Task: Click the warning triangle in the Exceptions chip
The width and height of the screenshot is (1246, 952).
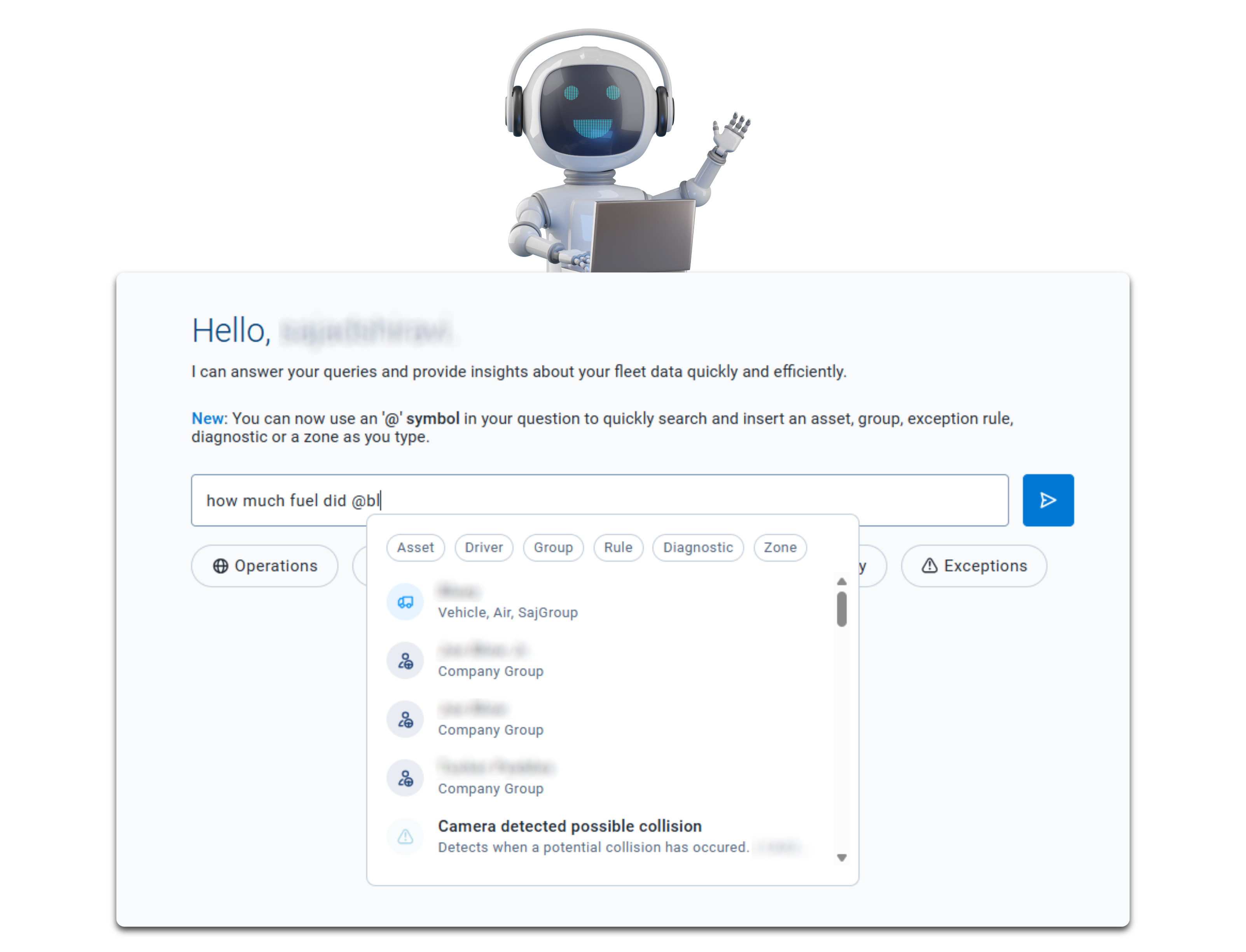Action: click(x=929, y=565)
